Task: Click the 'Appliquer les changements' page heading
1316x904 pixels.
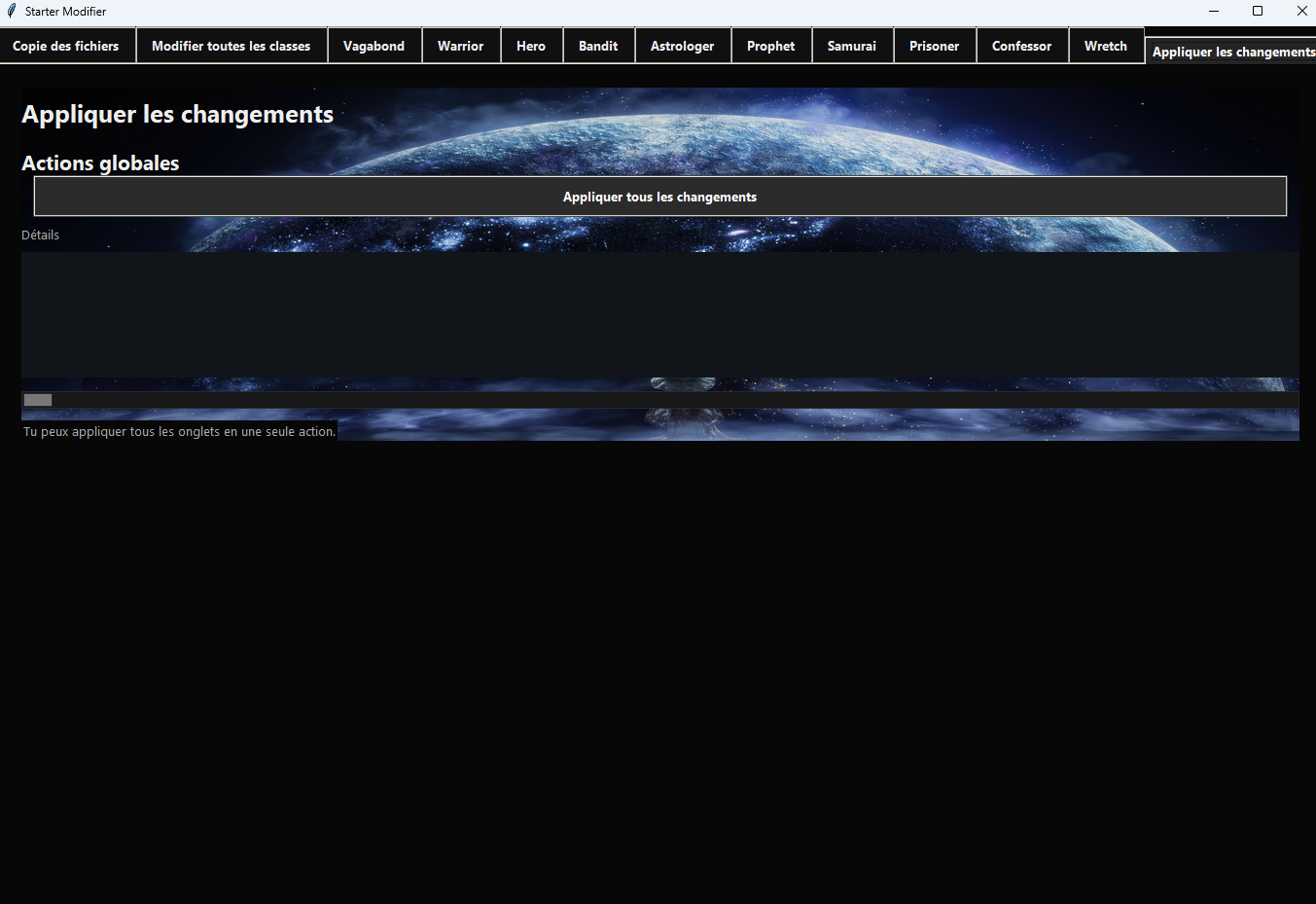Action: tap(178, 115)
